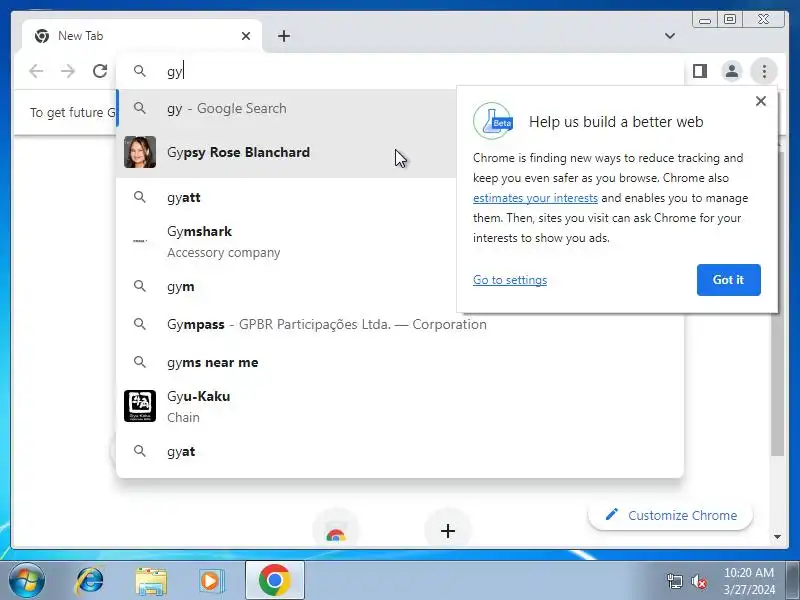The width and height of the screenshot is (800, 600).
Task: Open Customize Chrome button
Action: click(670, 515)
